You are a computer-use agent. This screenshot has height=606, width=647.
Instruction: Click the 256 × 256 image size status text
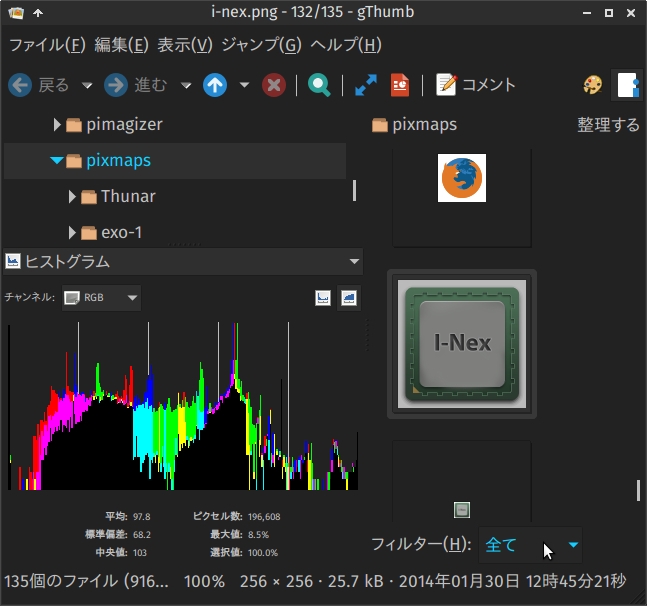pos(276,581)
